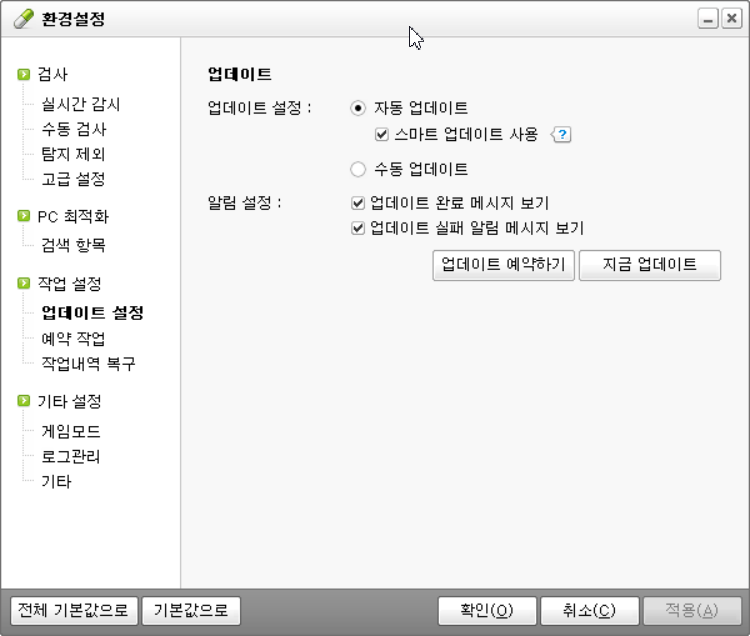750x636 pixels.
Task: Click the green arrow icon beside 작업 설정
Action: tap(23, 284)
